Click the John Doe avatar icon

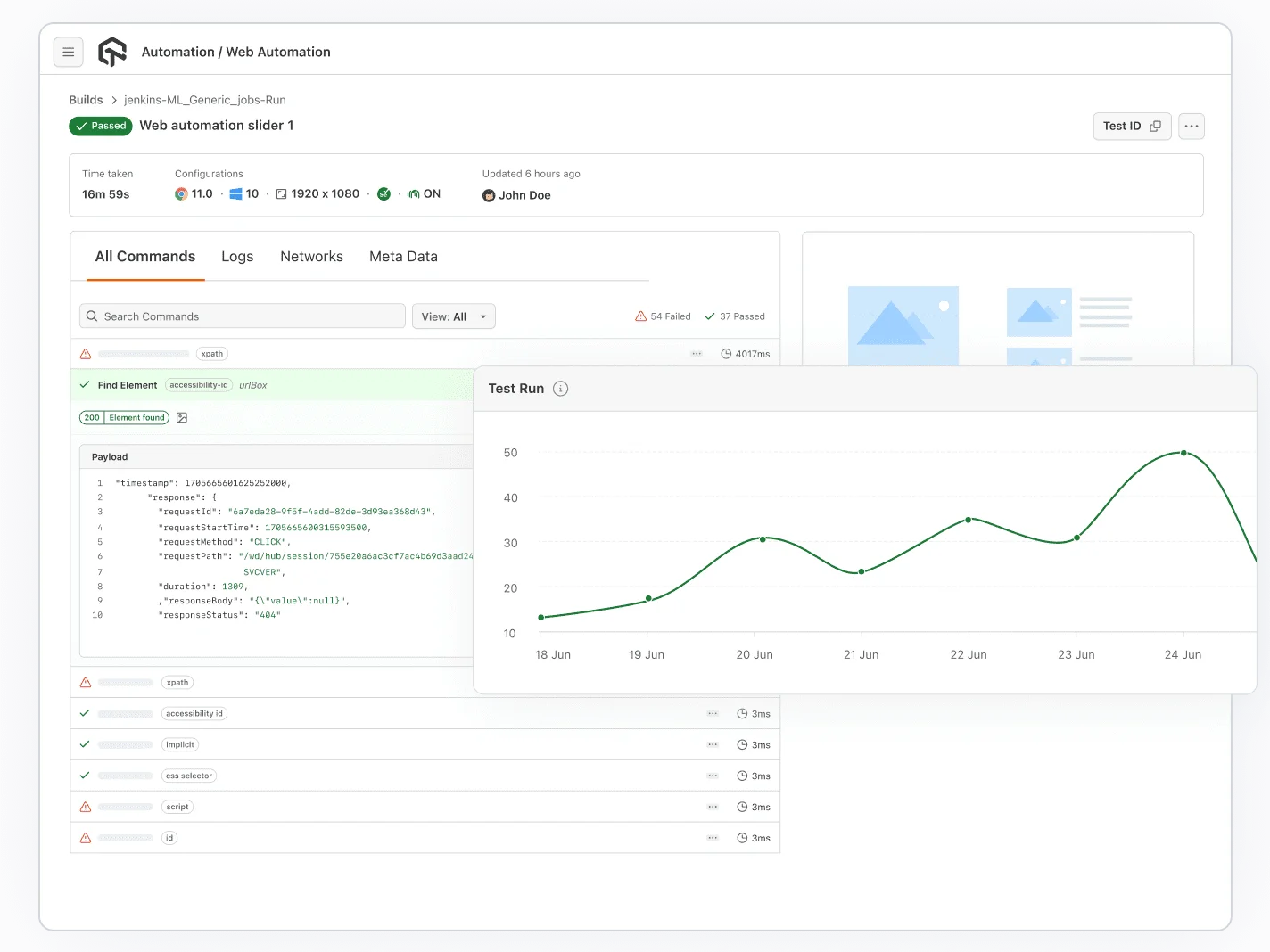click(489, 195)
